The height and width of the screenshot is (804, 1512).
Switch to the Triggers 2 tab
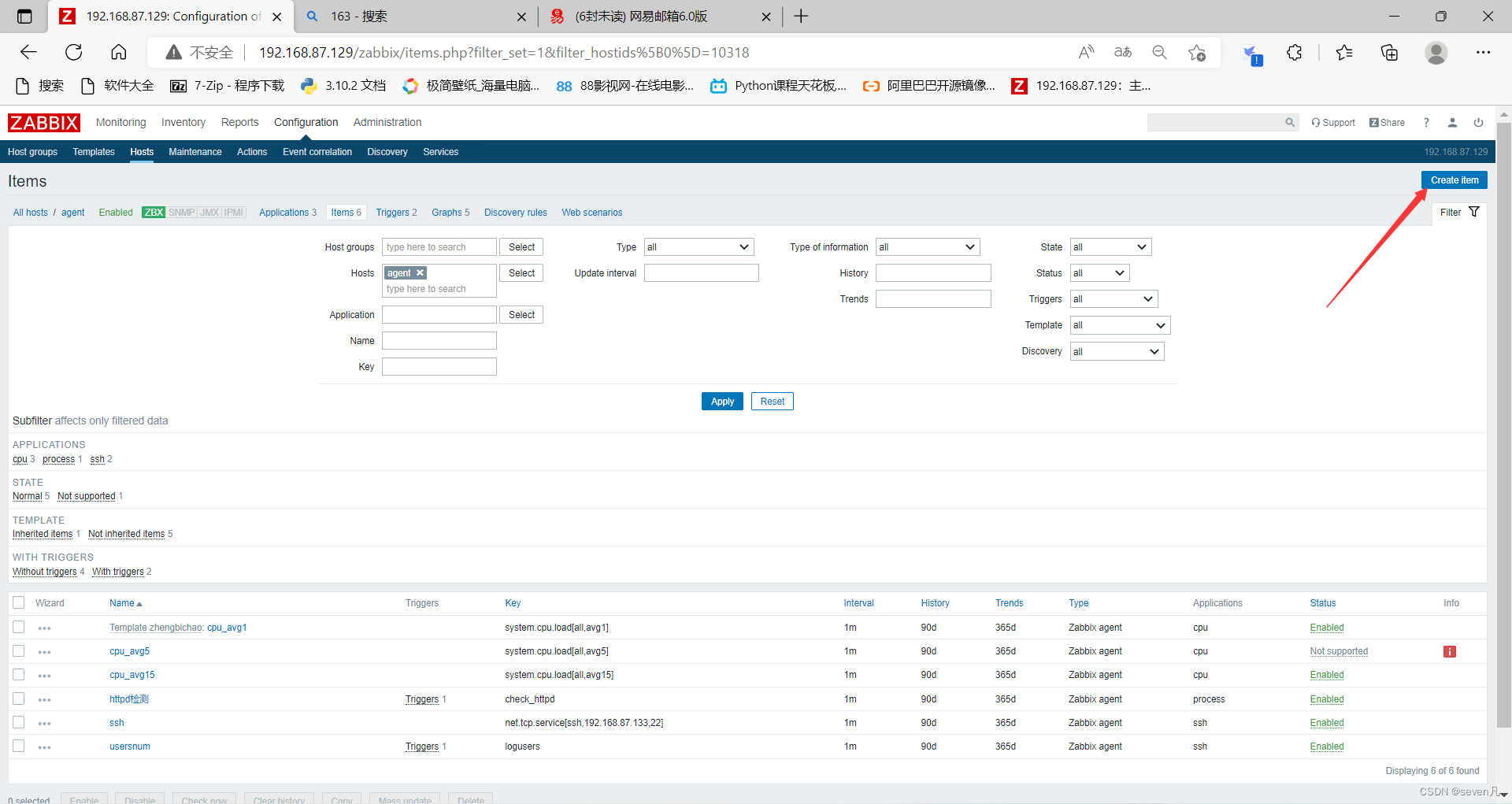396,213
